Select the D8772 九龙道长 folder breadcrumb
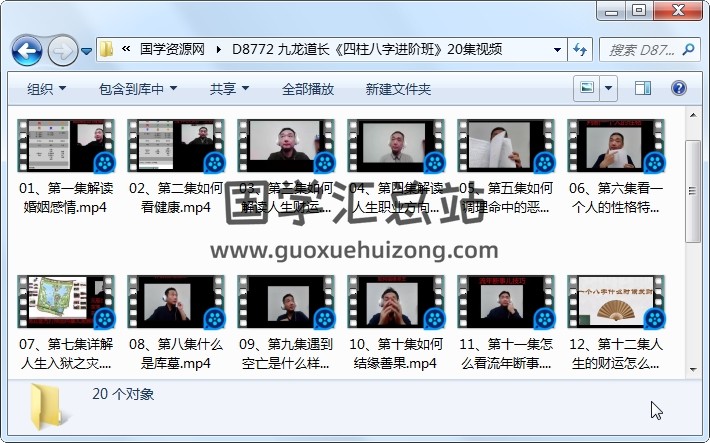 (367, 49)
